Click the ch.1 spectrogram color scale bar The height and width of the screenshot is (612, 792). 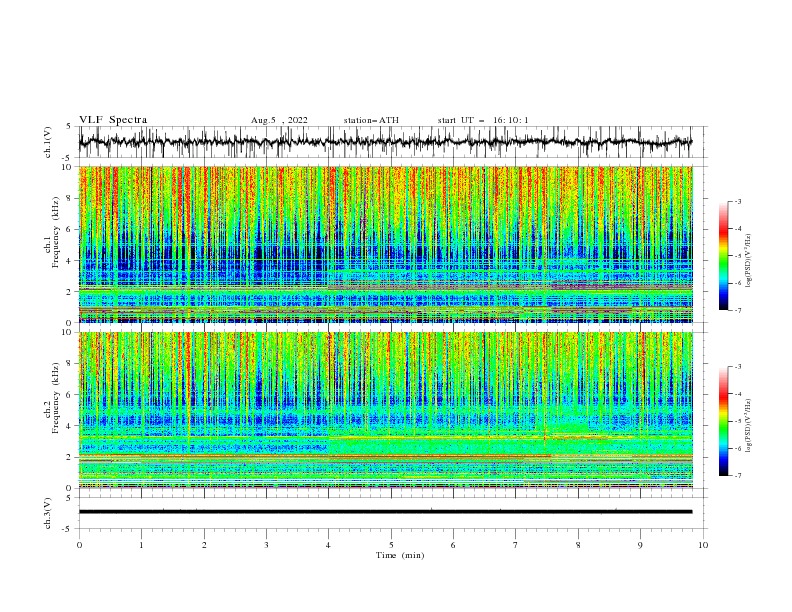click(x=723, y=256)
